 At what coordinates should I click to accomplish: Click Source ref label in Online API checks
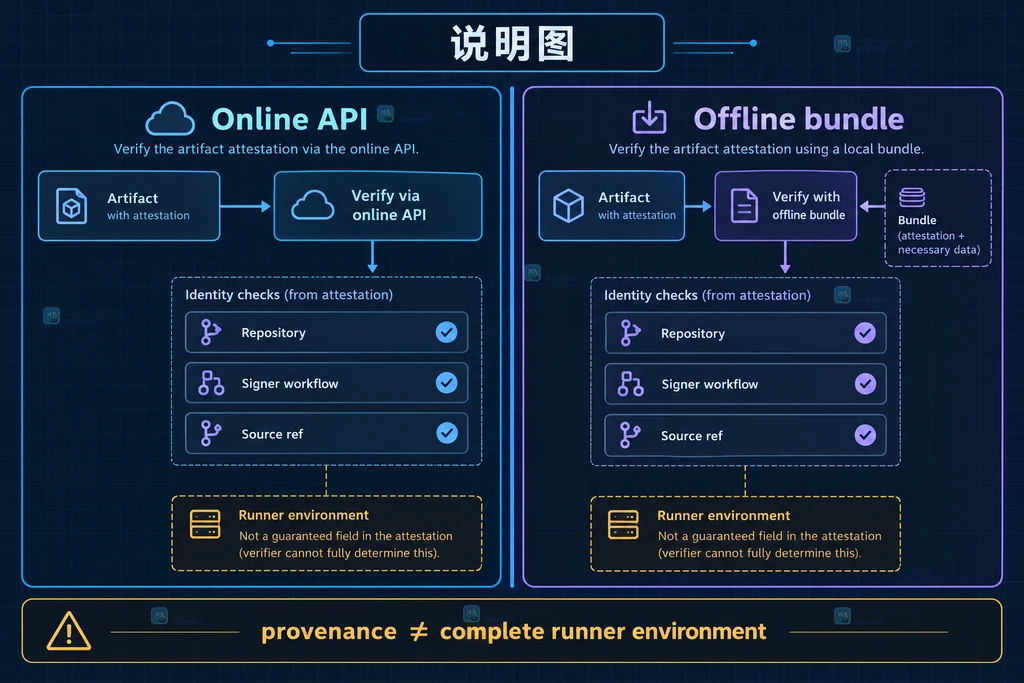(x=272, y=434)
